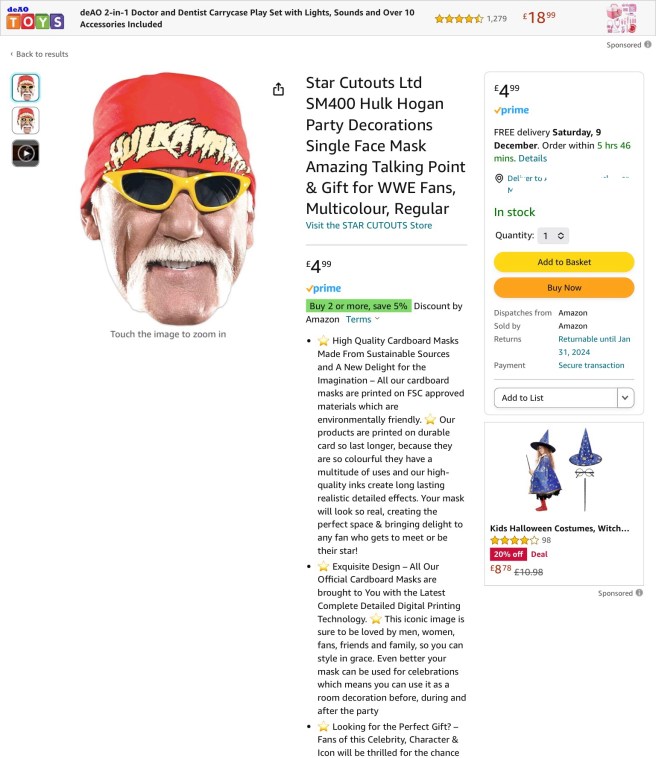Click the Prime logo in buy box
Viewport: 656px width, 758px height.
point(511,110)
